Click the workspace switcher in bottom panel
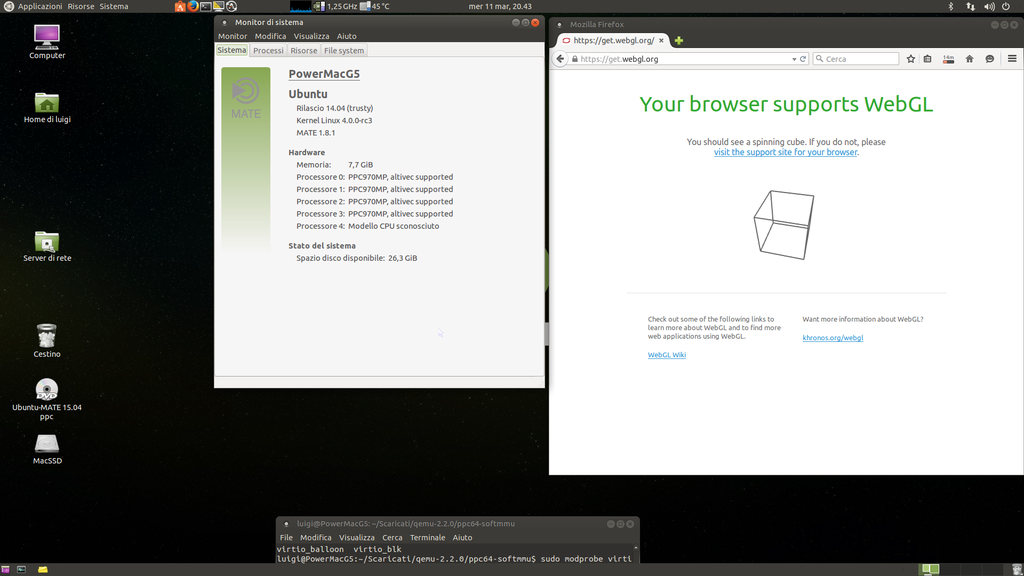The height and width of the screenshot is (576, 1024). (960, 569)
